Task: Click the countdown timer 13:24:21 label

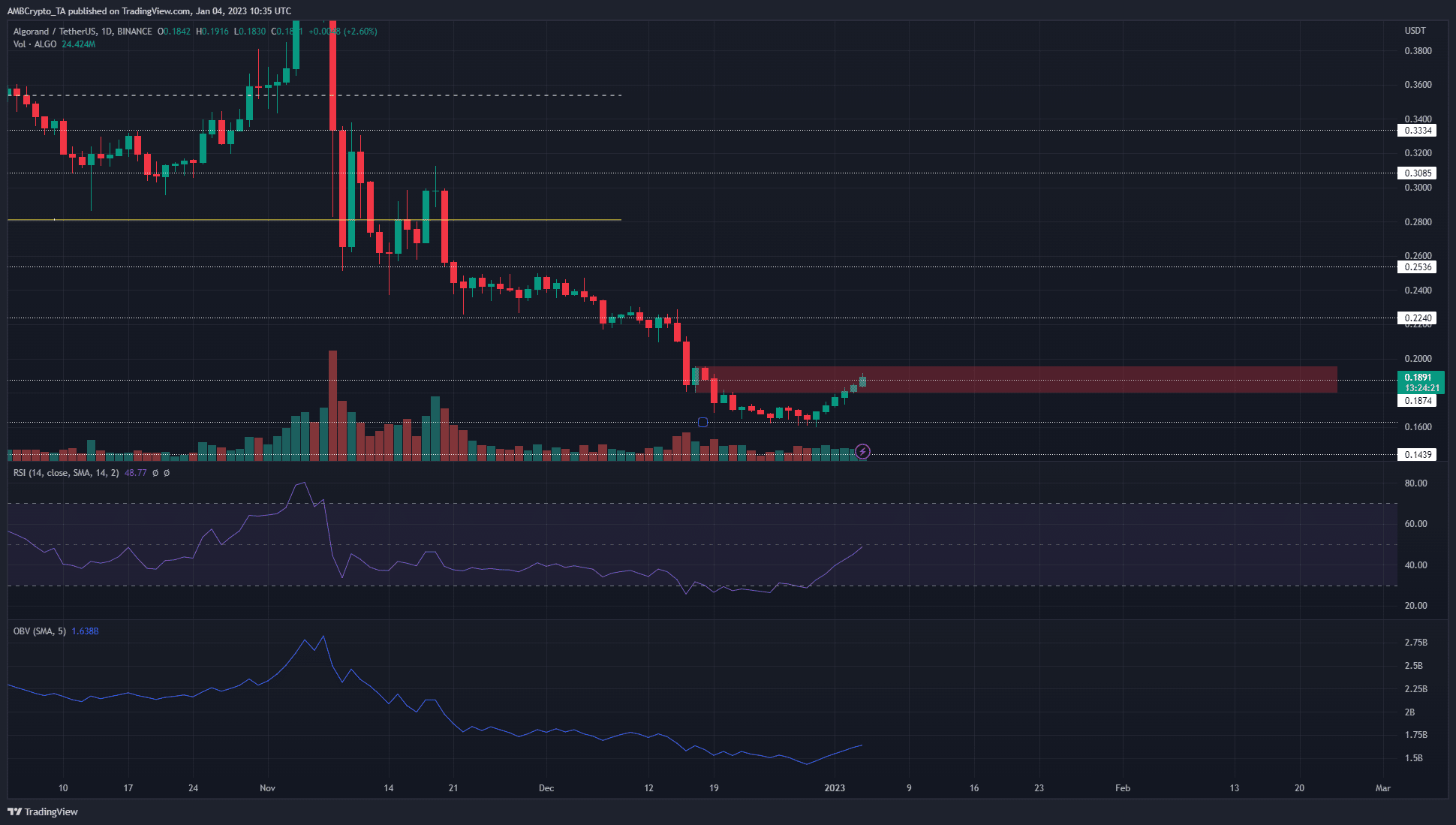Action: (1421, 388)
